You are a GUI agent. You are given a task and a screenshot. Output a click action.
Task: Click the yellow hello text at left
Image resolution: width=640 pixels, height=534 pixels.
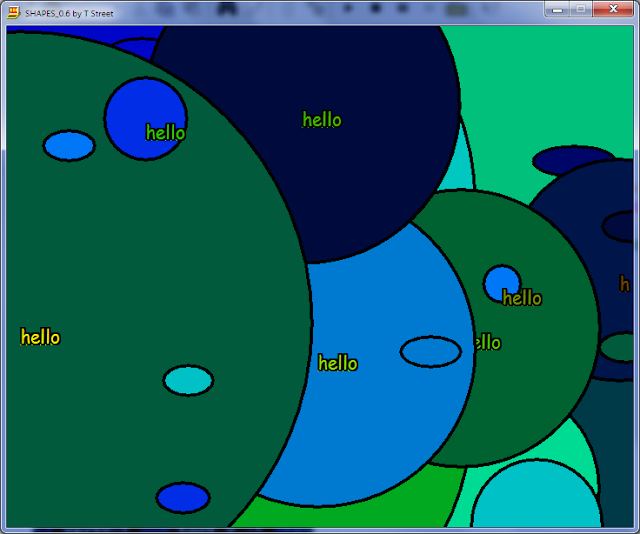40,337
